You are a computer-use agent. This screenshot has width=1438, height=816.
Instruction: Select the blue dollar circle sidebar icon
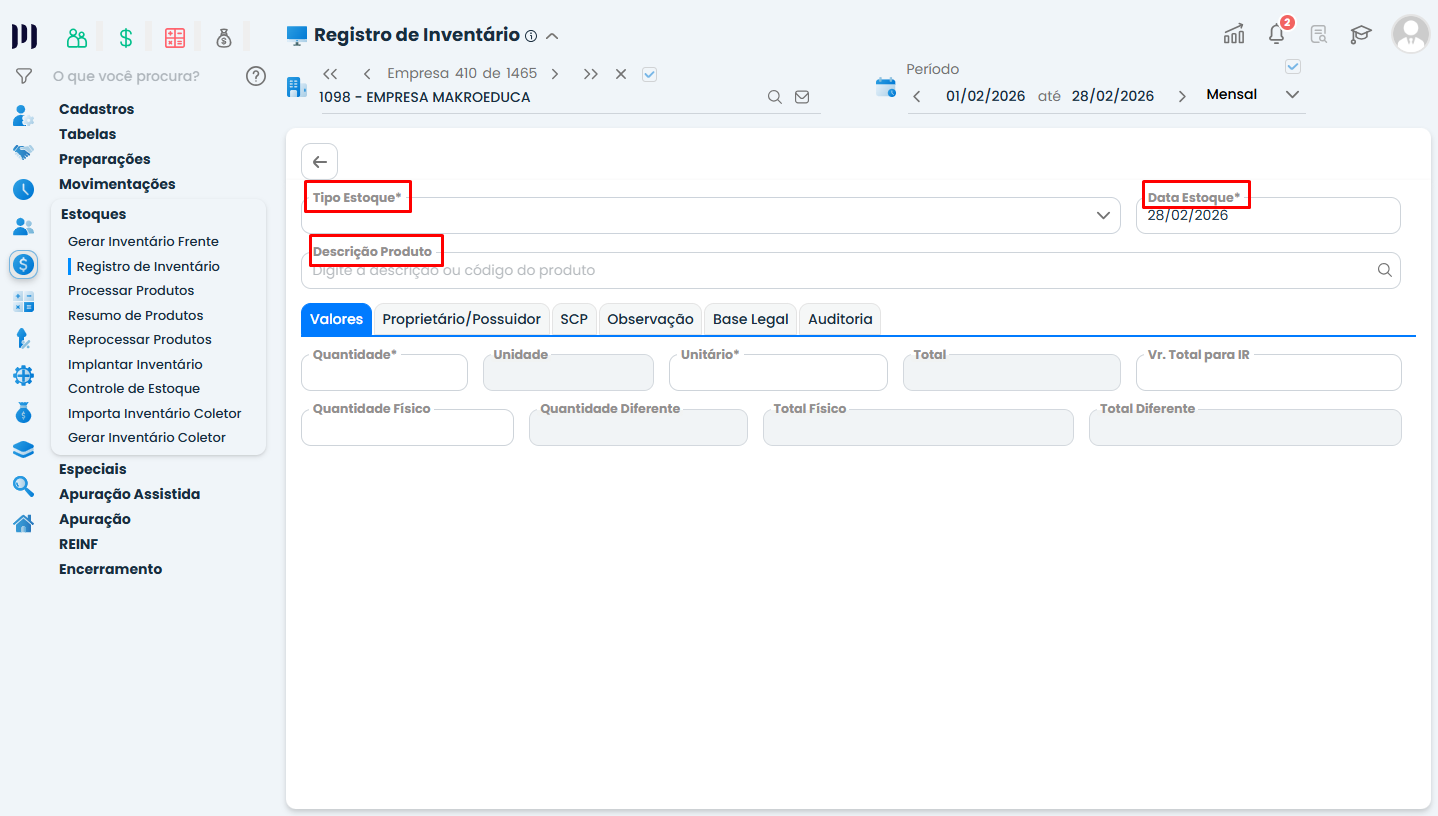click(23, 264)
